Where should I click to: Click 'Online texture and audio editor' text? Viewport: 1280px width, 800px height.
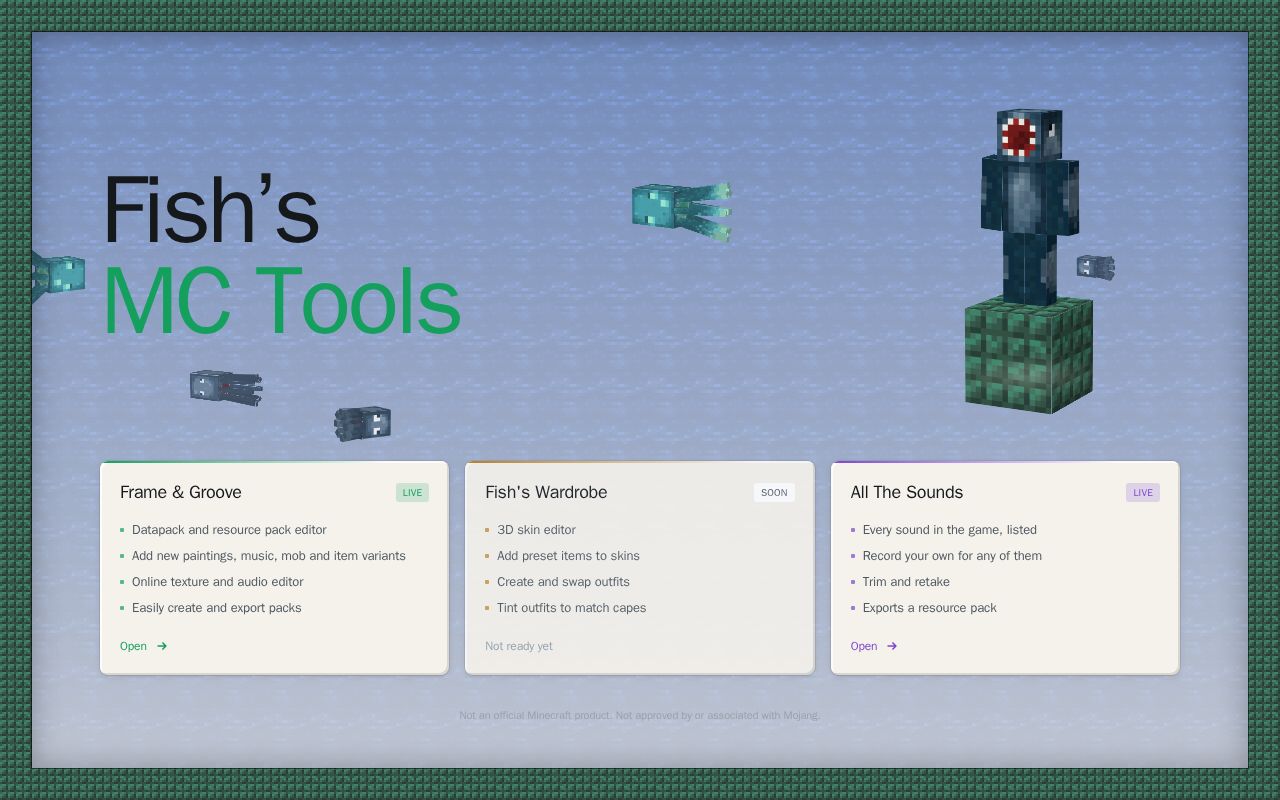point(218,582)
